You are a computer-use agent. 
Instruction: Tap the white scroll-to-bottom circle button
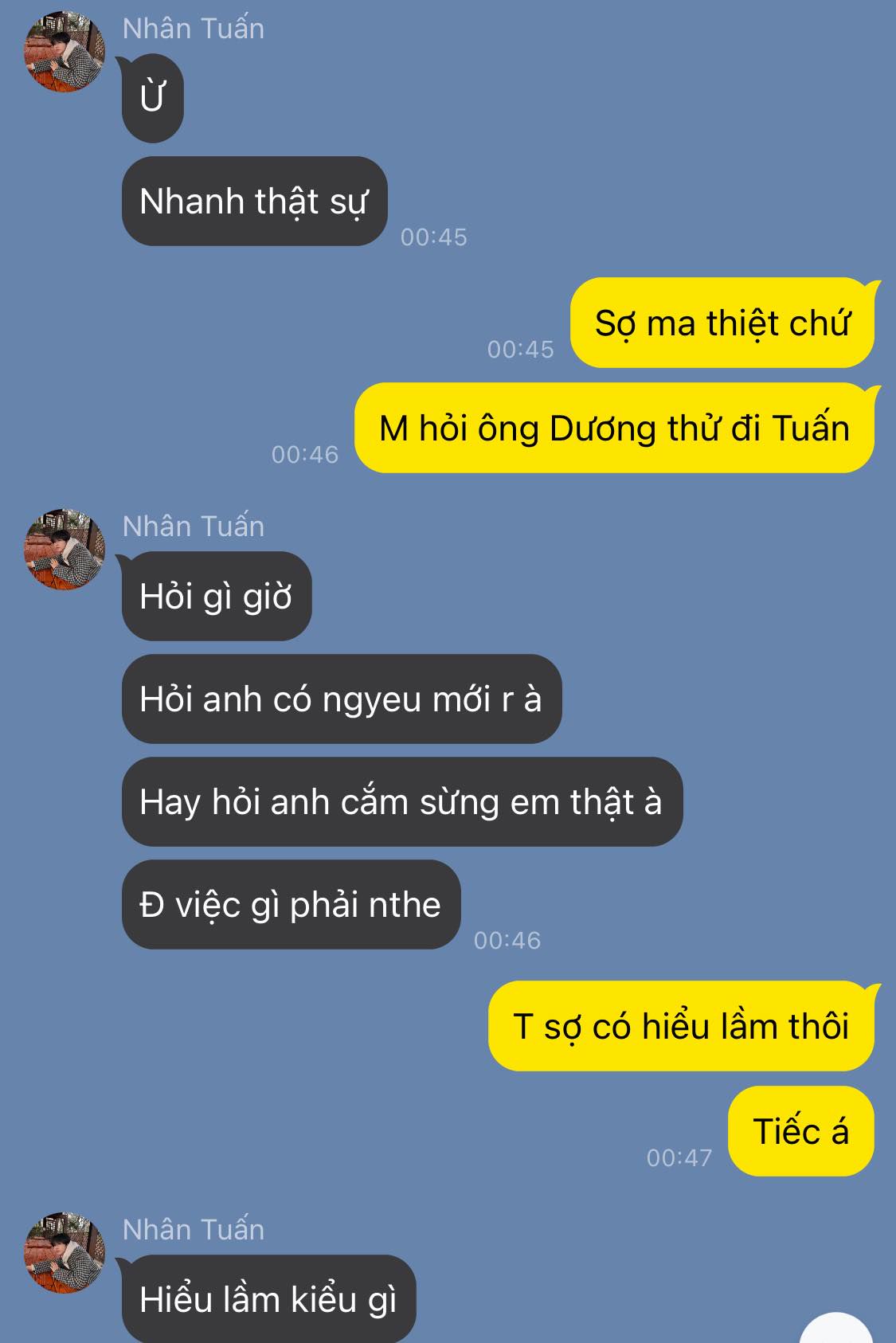pos(836,1330)
